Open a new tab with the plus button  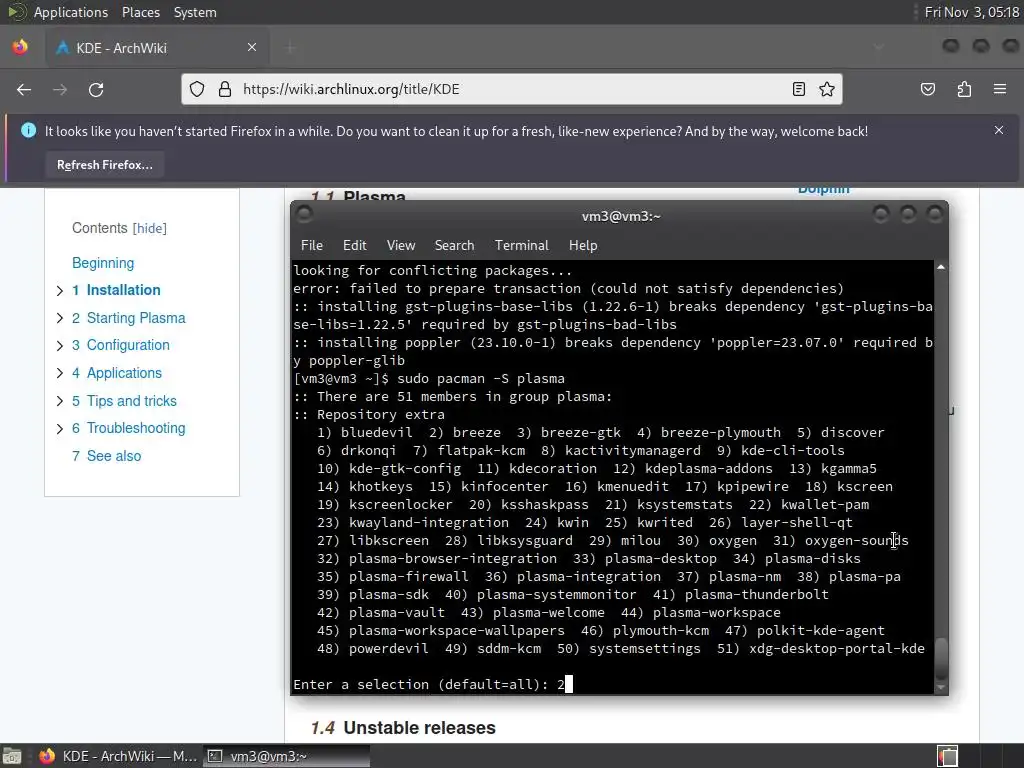coord(290,48)
